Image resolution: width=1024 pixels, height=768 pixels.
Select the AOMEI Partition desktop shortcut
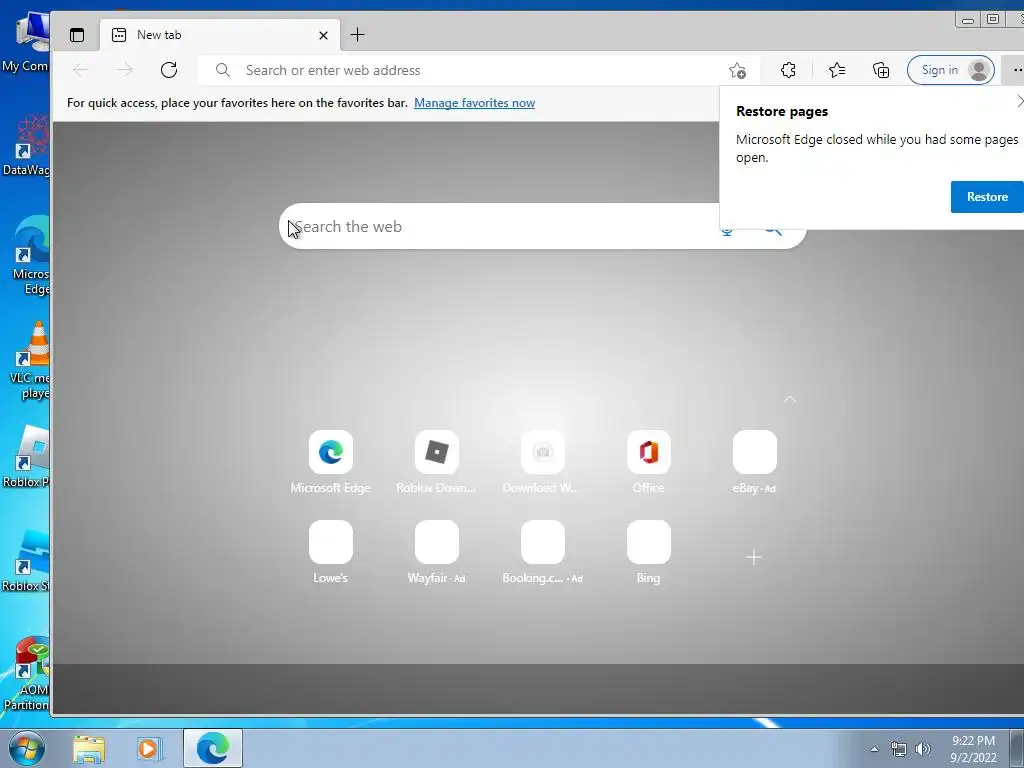click(26, 674)
